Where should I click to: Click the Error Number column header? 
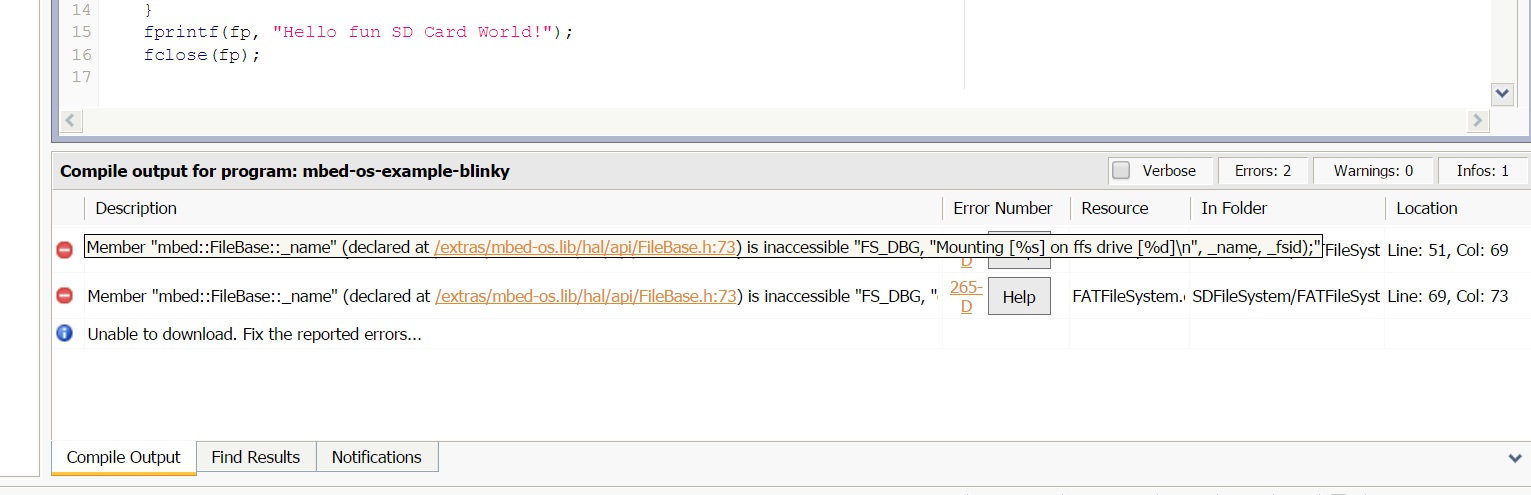[x=1002, y=208]
